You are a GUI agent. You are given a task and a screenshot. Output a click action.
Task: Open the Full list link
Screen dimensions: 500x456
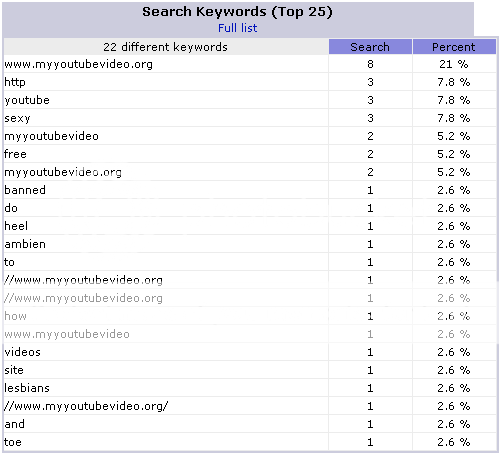coord(237,28)
